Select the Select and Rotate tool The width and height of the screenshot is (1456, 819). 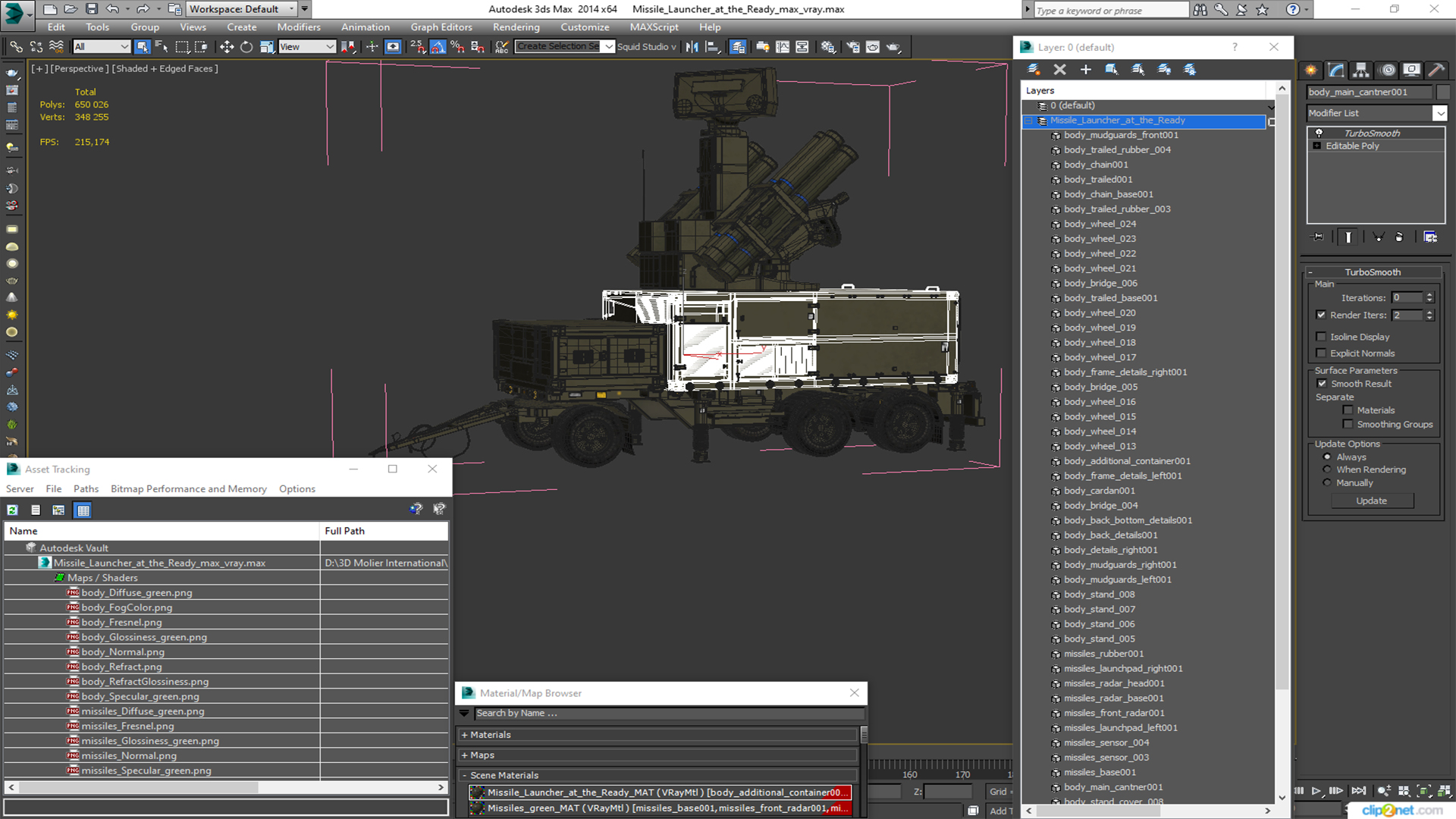246,47
